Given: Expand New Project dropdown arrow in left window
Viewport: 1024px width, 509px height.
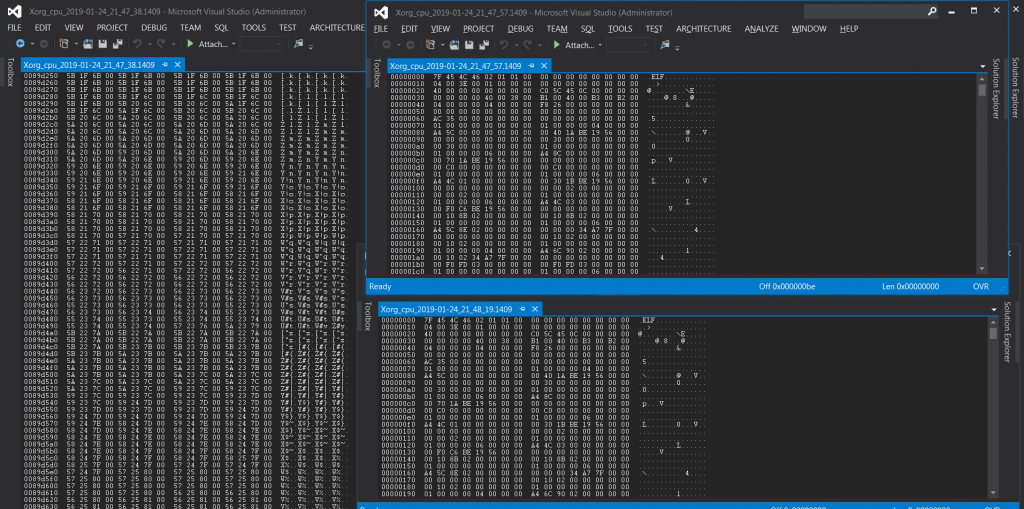Looking at the screenshot, I should click(76, 44).
